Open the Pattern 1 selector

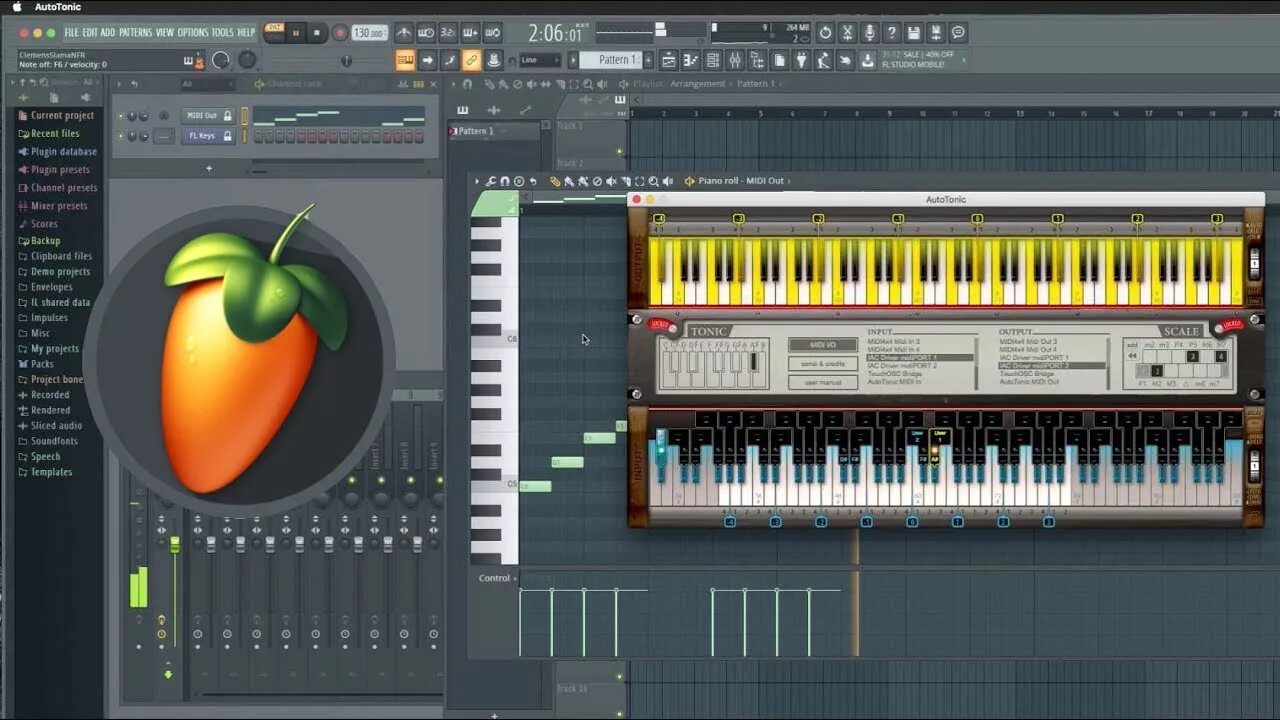pos(612,60)
